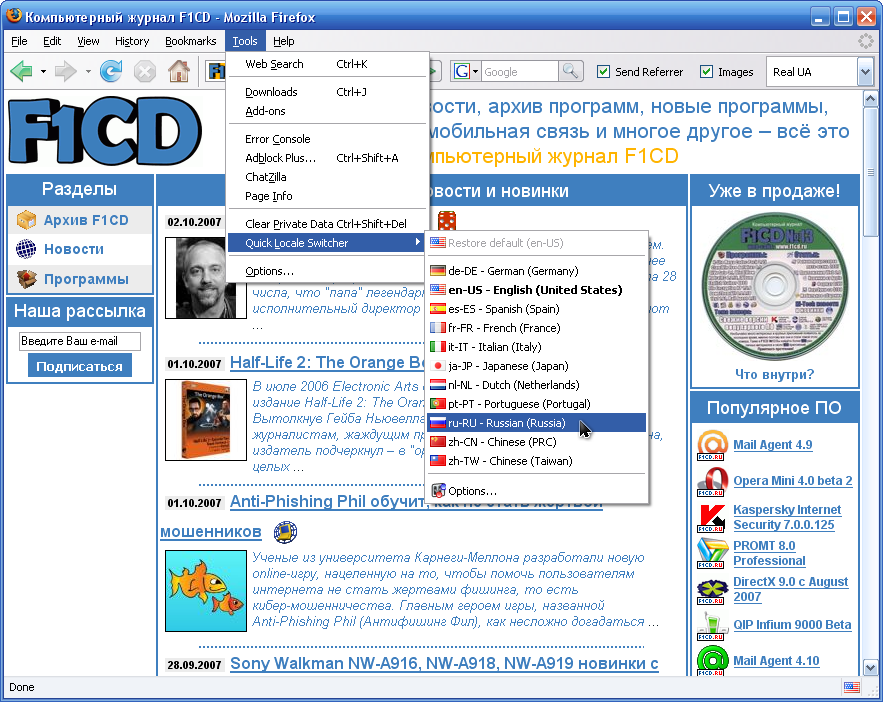Click the Firefox throbber activity icon

(x=866, y=41)
